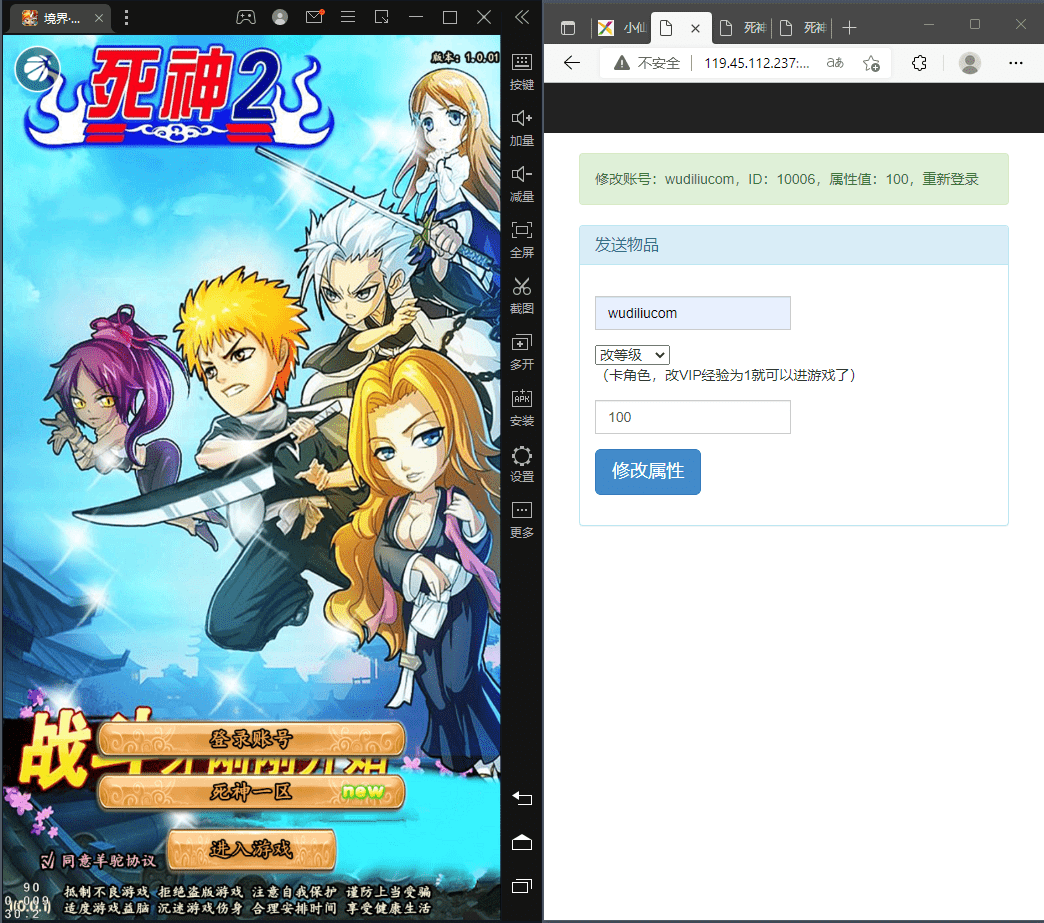Click browser address bar 119.45.112.237

[756, 63]
